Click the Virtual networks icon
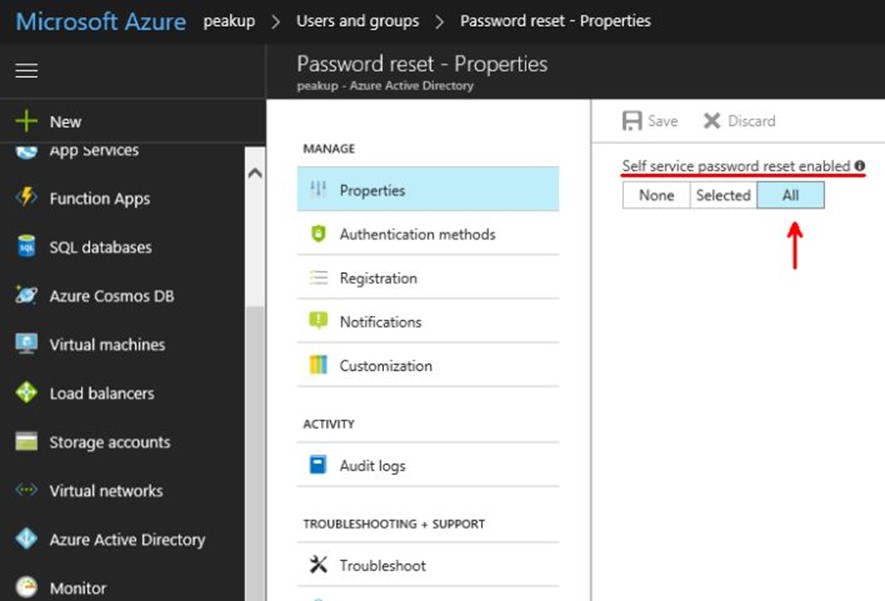Screen dimensions: 885x601 (27, 490)
